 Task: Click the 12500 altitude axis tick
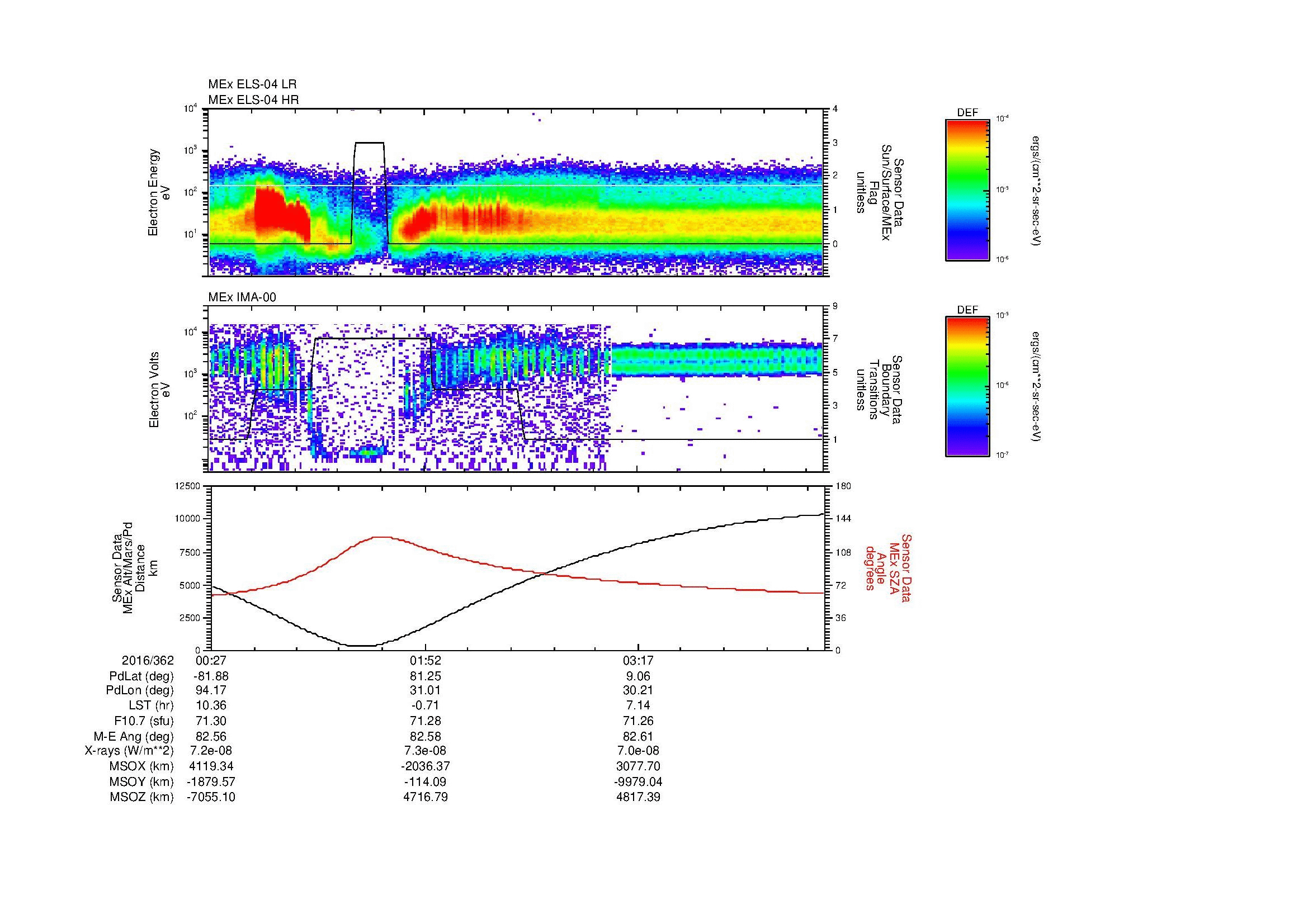pos(188,486)
